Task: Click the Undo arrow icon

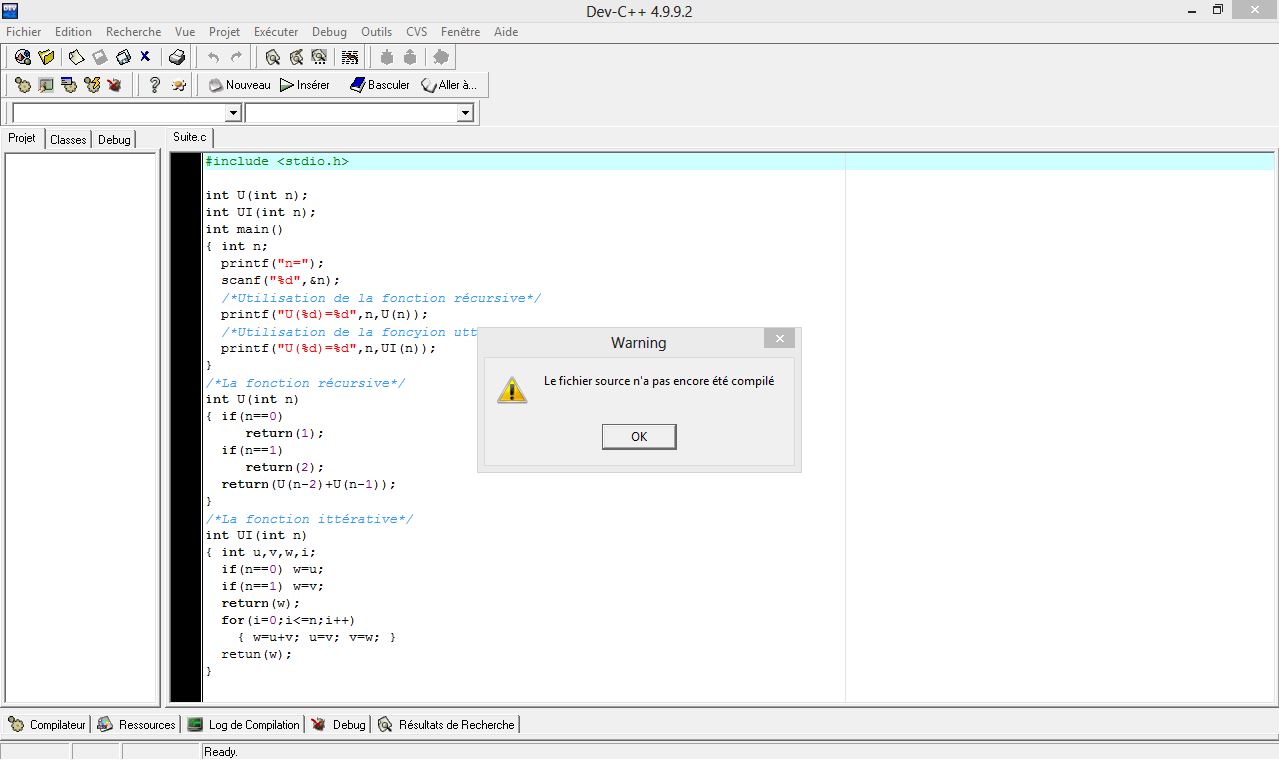Action: (x=213, y=57)
